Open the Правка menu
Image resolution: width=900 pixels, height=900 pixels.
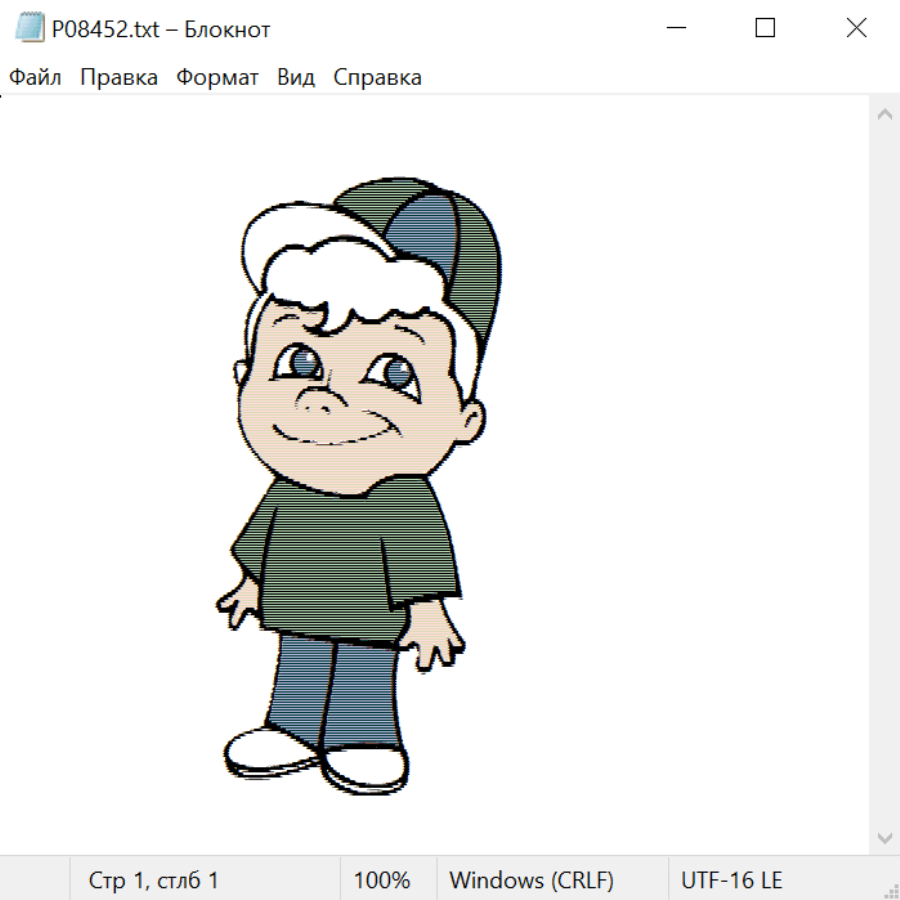[x=119, y=78]
